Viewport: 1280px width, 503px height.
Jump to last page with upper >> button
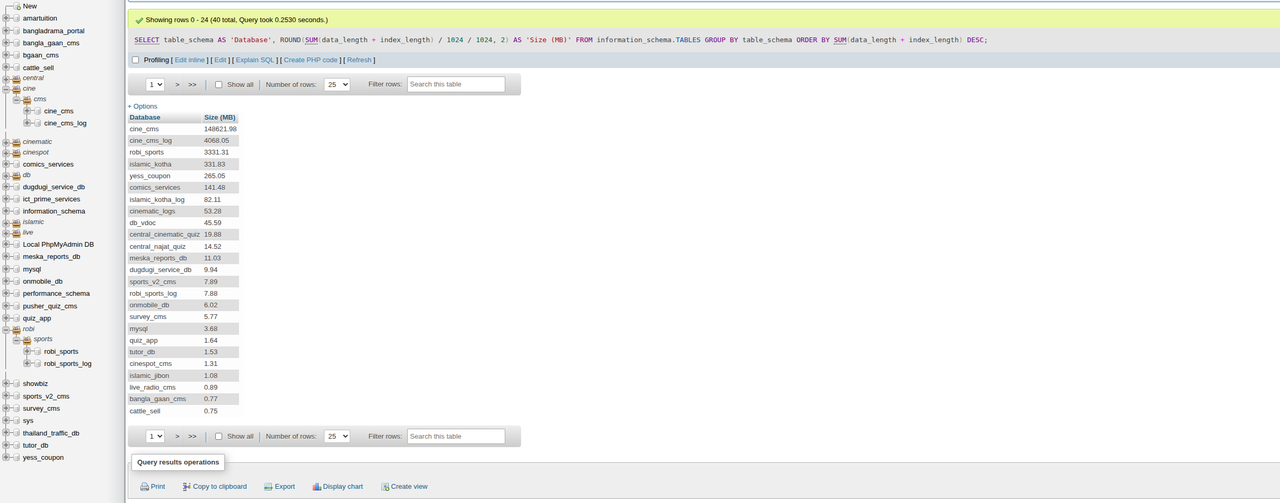pyautogui.click(x=192, y=85)
